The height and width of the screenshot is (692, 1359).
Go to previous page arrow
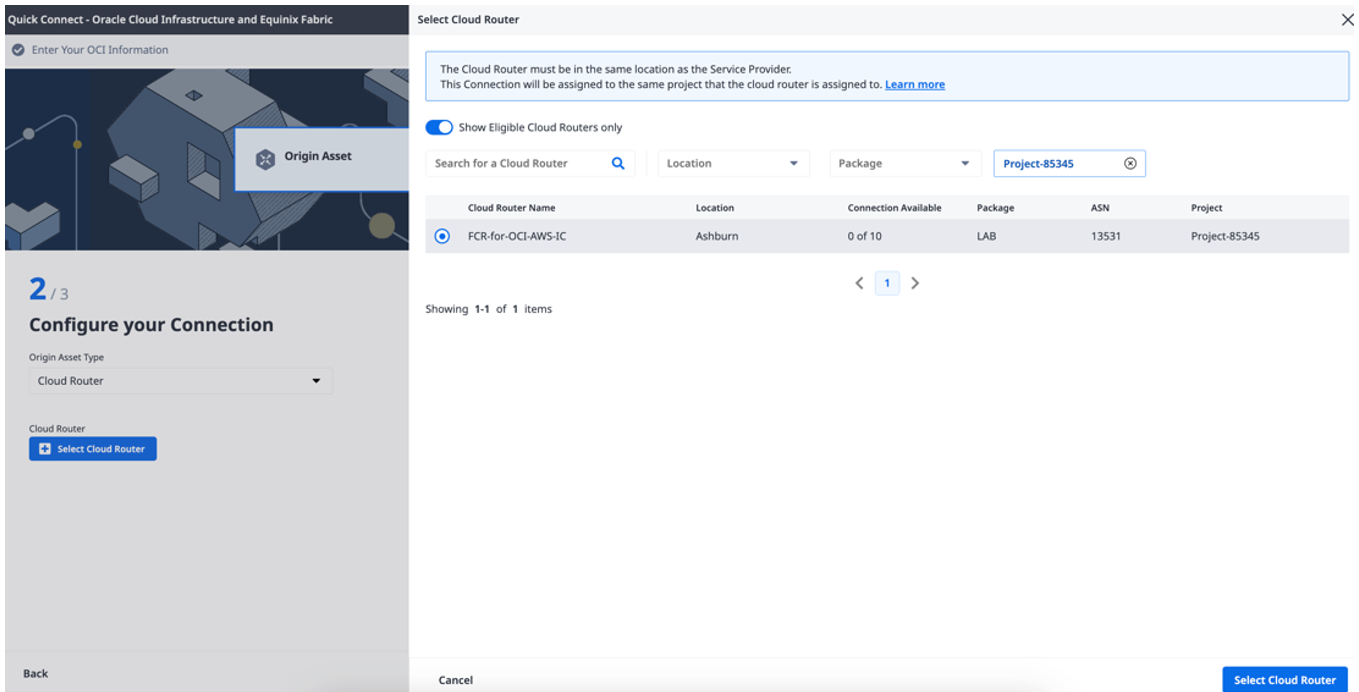859,284
